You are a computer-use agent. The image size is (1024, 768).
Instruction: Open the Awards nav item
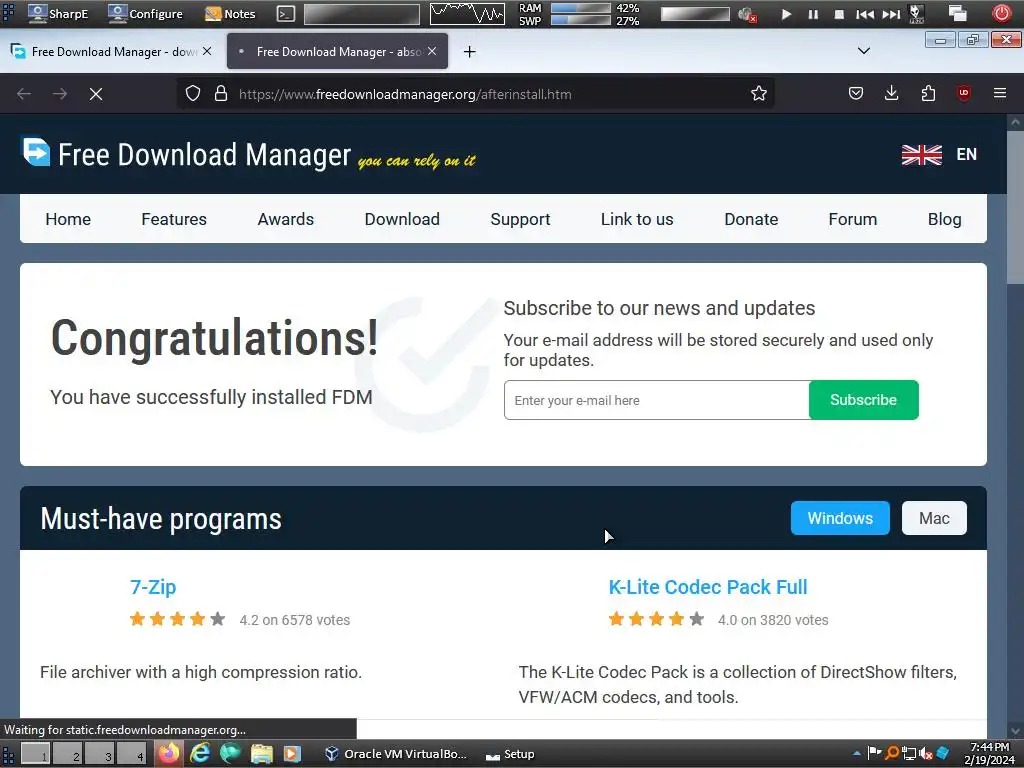(x=285, y=219)
